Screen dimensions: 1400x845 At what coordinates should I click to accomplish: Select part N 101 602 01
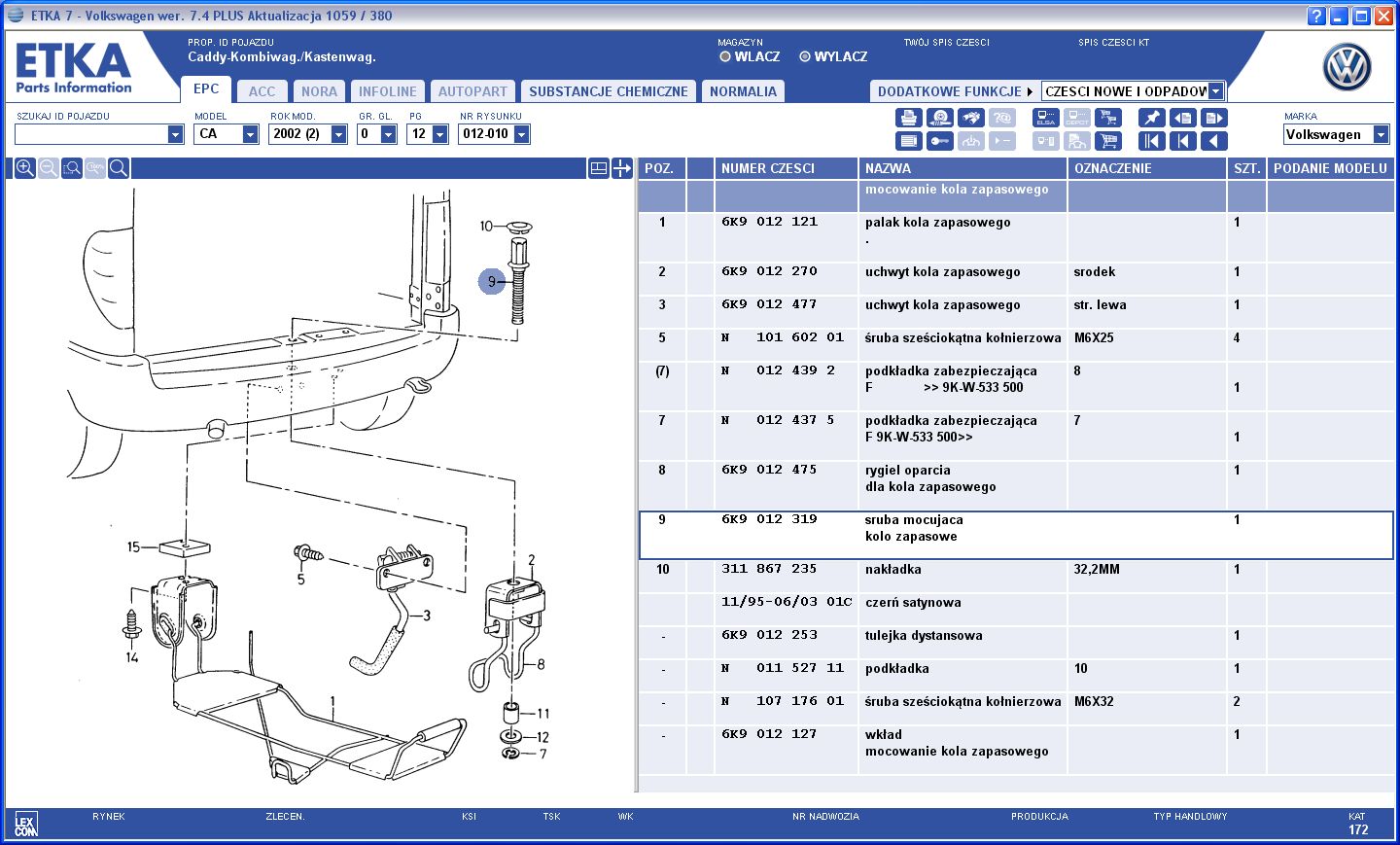(782, 337)
